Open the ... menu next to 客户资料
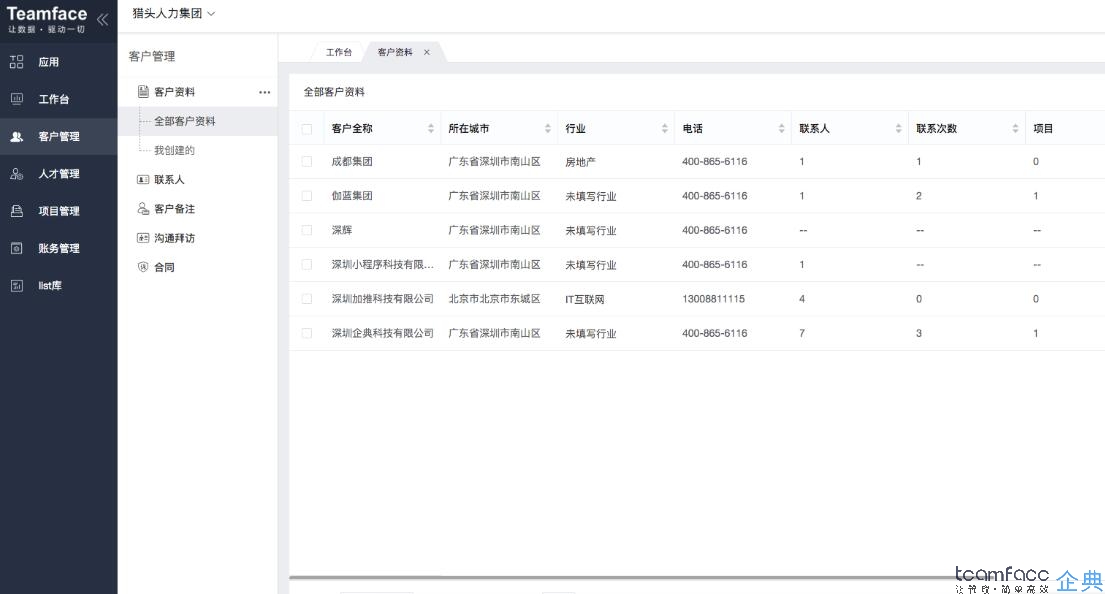Viewport: 1105px width, 594px height. pos(264,91)
